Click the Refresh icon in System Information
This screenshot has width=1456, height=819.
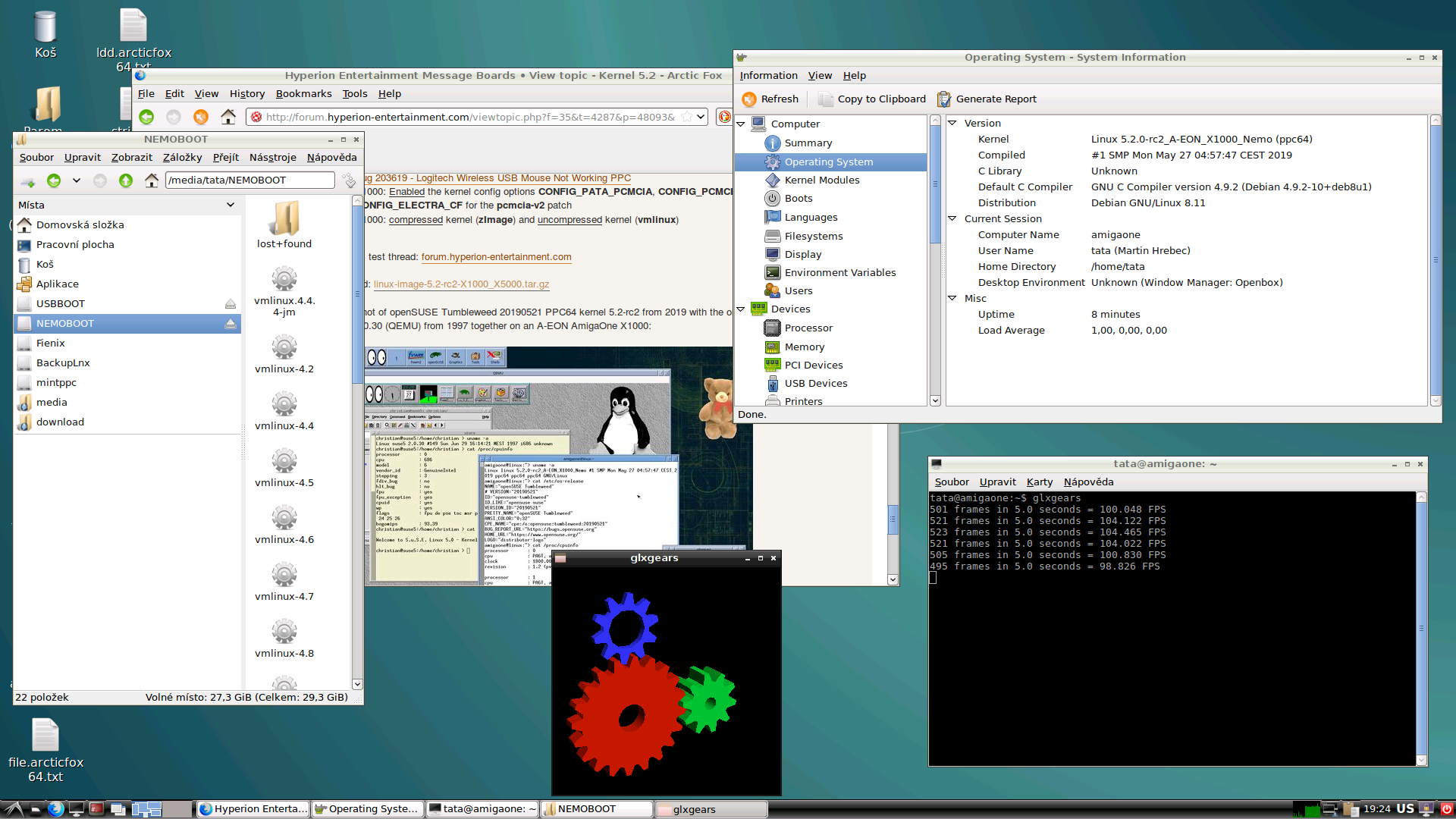point(749,99)
